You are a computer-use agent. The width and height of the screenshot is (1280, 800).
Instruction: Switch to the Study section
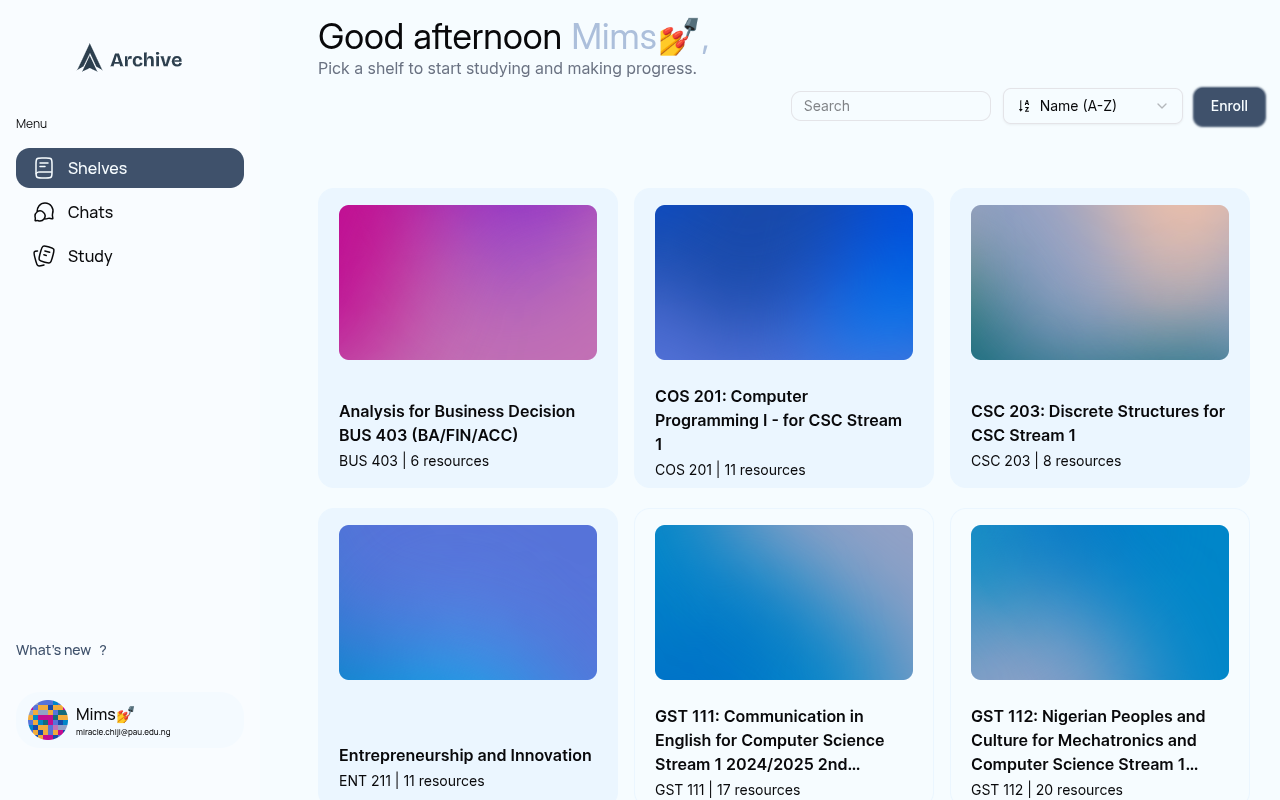coord(90,256)
